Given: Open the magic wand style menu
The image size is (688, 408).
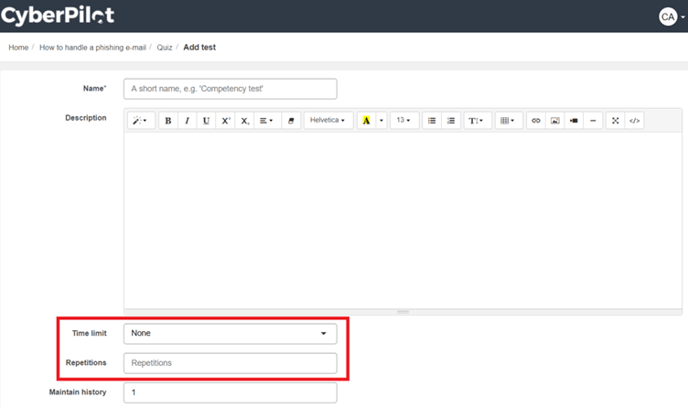Looking at the screenshot, I should tap(140, 121).
